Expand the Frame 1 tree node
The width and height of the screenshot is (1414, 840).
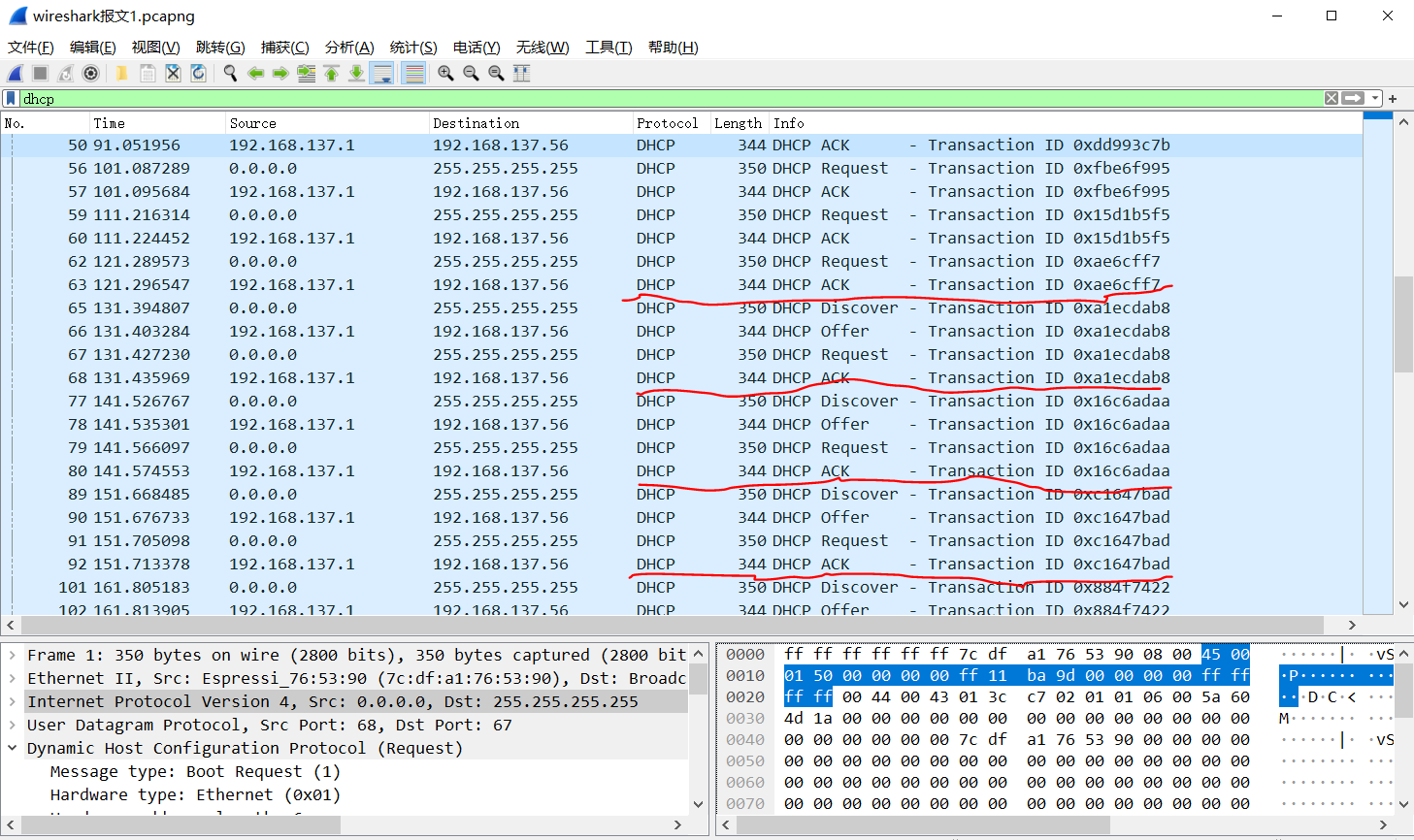coord(12,655)
